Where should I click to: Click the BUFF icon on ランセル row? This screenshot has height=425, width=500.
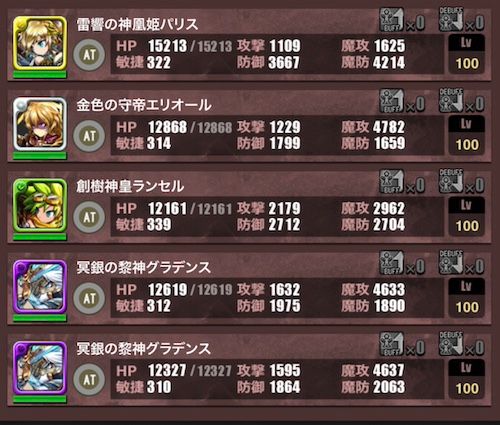392,182
